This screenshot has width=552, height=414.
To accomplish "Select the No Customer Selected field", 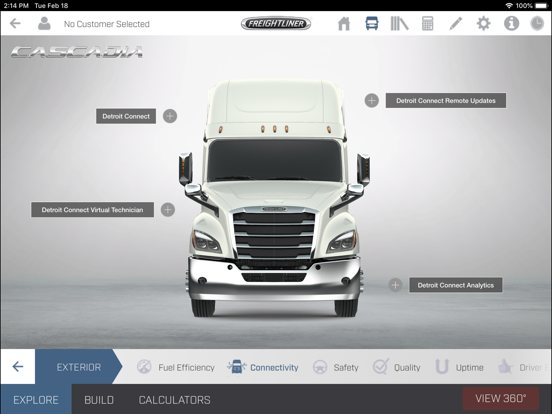I will coord(107,24).
